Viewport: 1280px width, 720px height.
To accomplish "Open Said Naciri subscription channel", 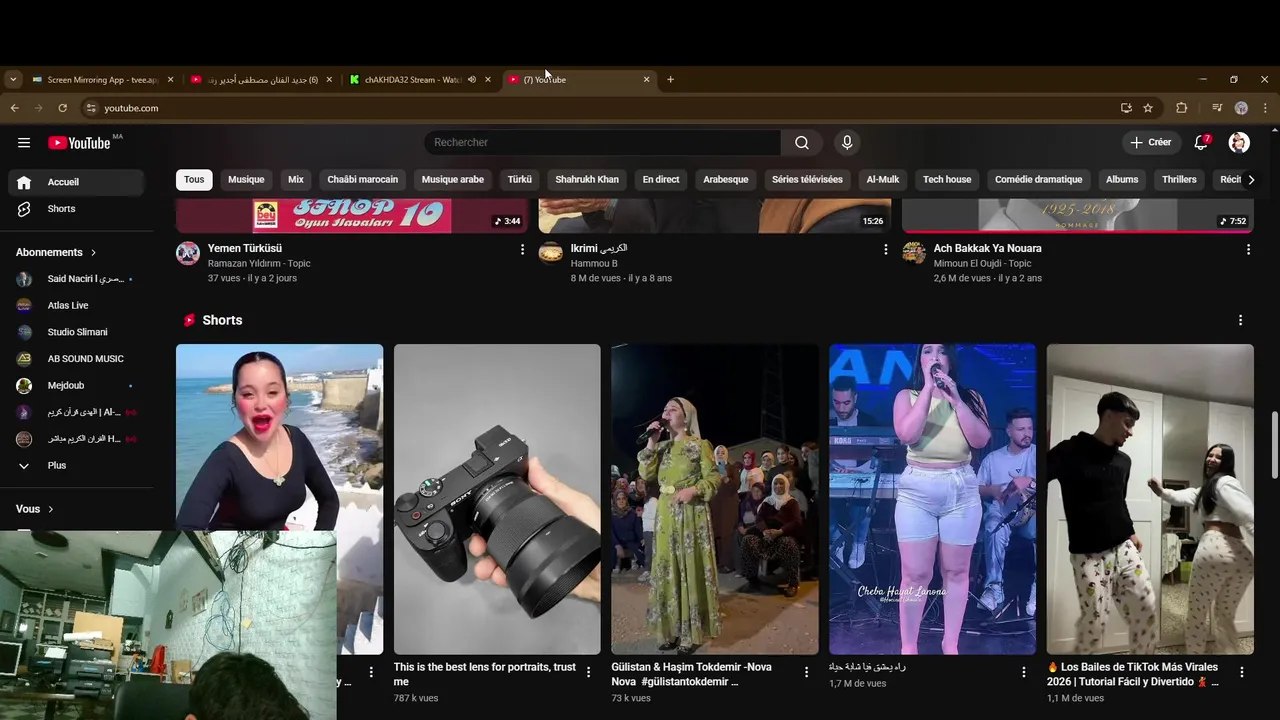I will click(x=76, y=279).
